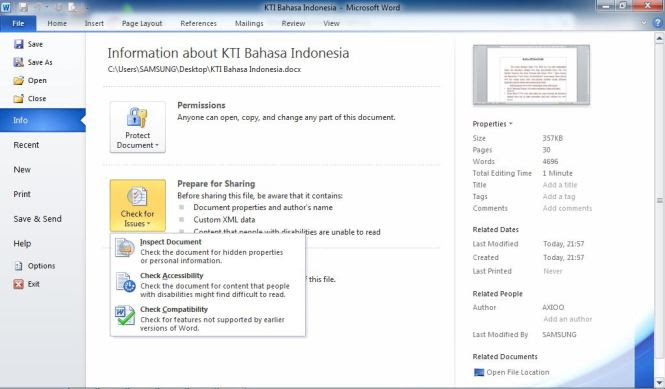Click Save icon in Quick Access Toolbar

(23, 7)
